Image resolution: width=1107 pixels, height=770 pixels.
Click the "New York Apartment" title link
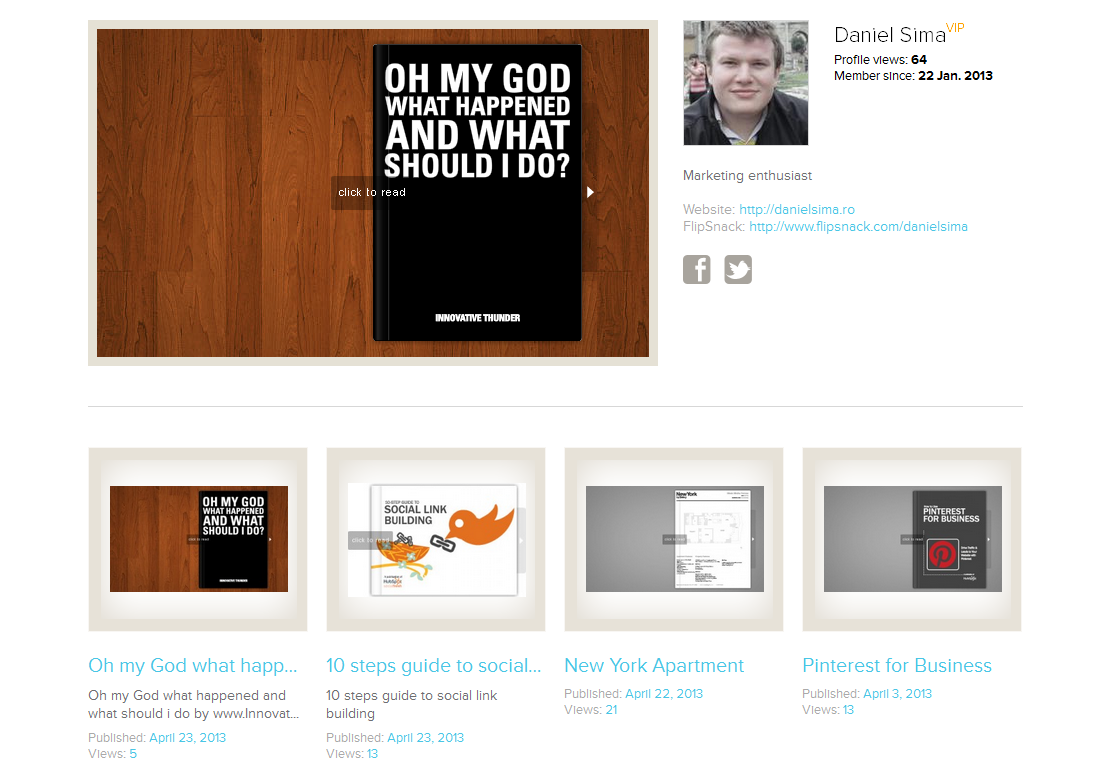(654, 666)
